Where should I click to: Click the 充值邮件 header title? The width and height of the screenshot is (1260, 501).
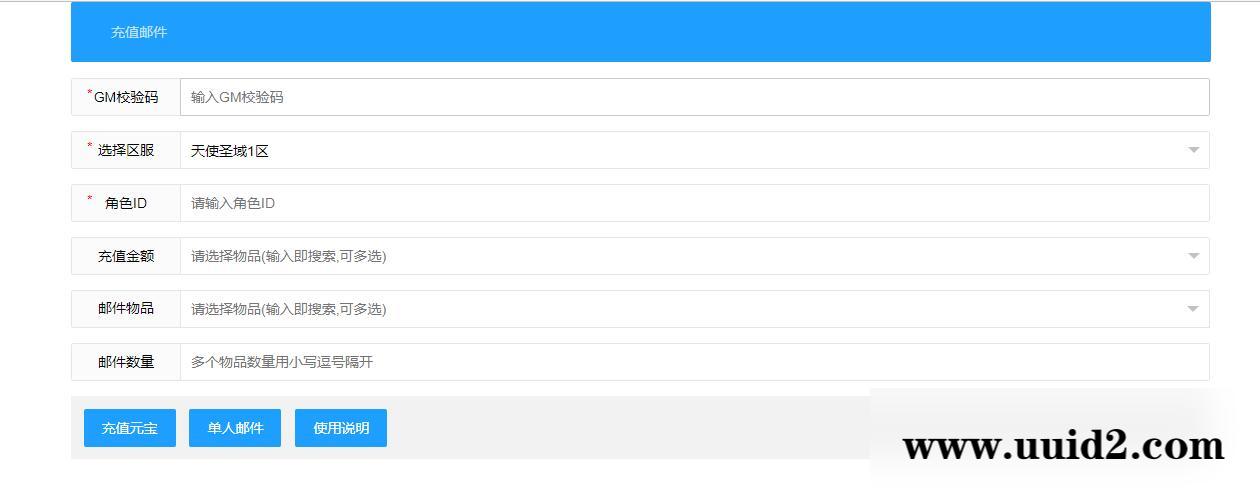click(139, 32)
